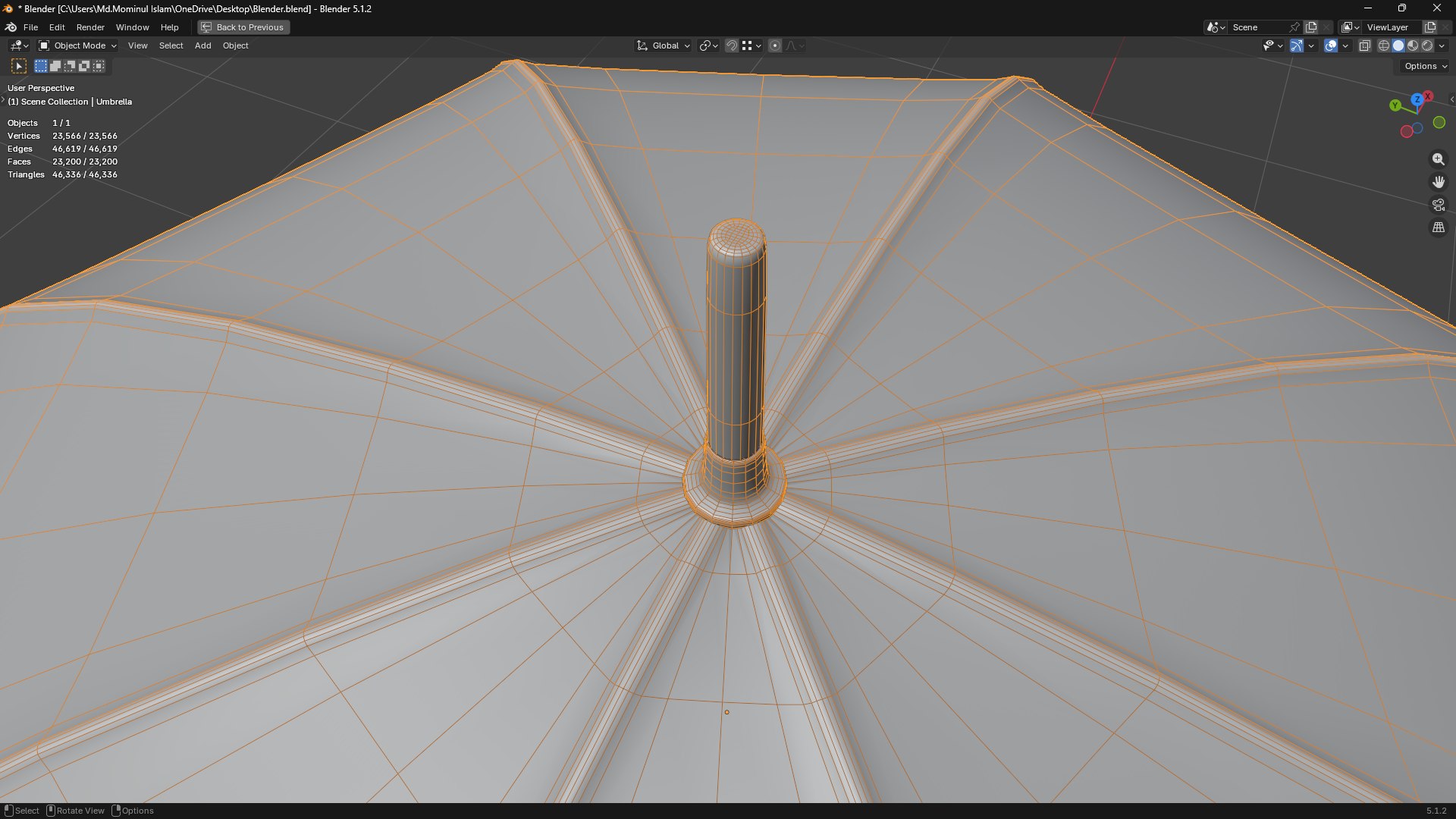Open the gizmo options dropdown arrow
The height and width of the screenshot is (819, 1456).
(1311, 45)
